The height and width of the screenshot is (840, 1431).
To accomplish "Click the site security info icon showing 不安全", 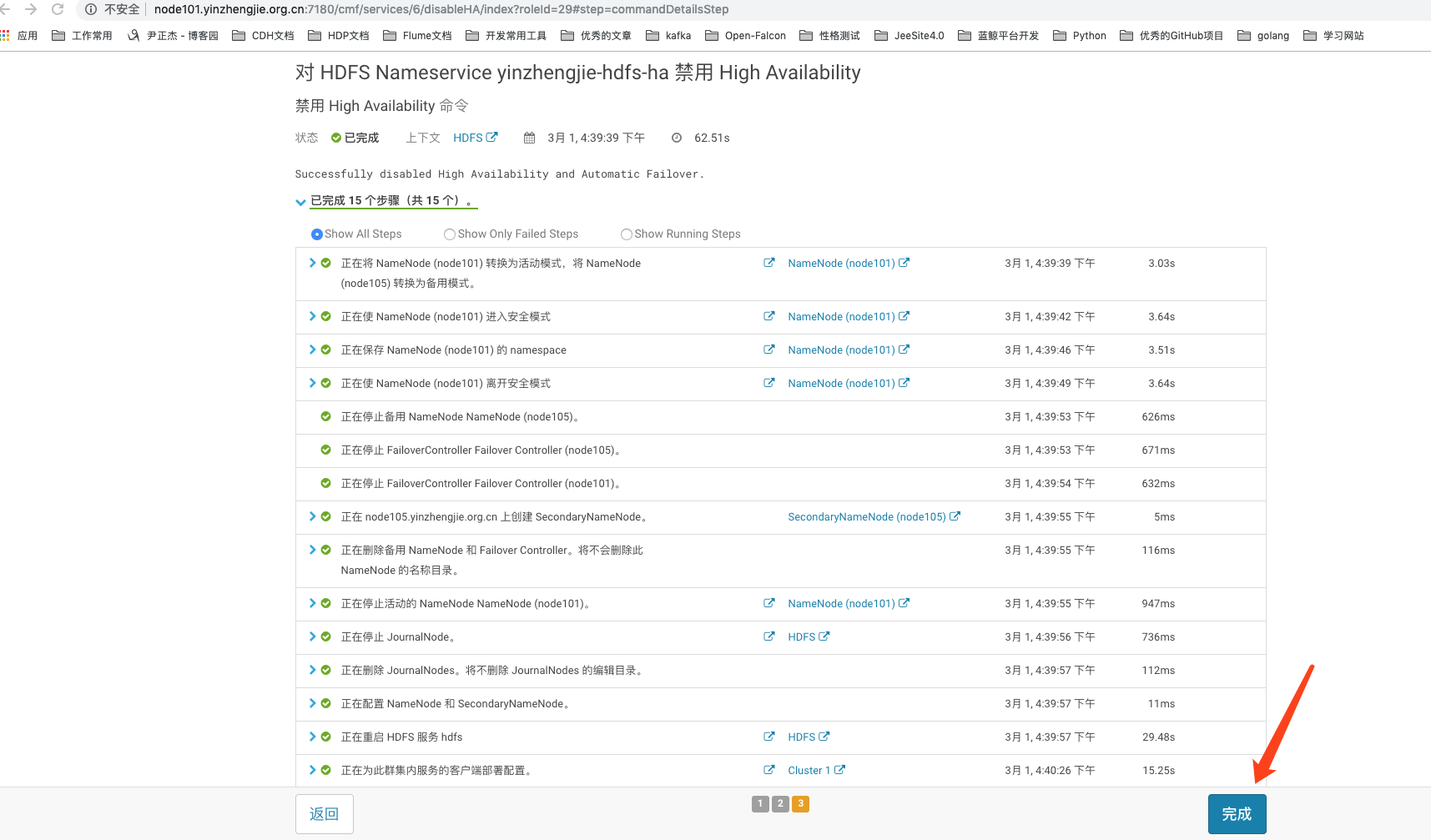I will (90, 9).
